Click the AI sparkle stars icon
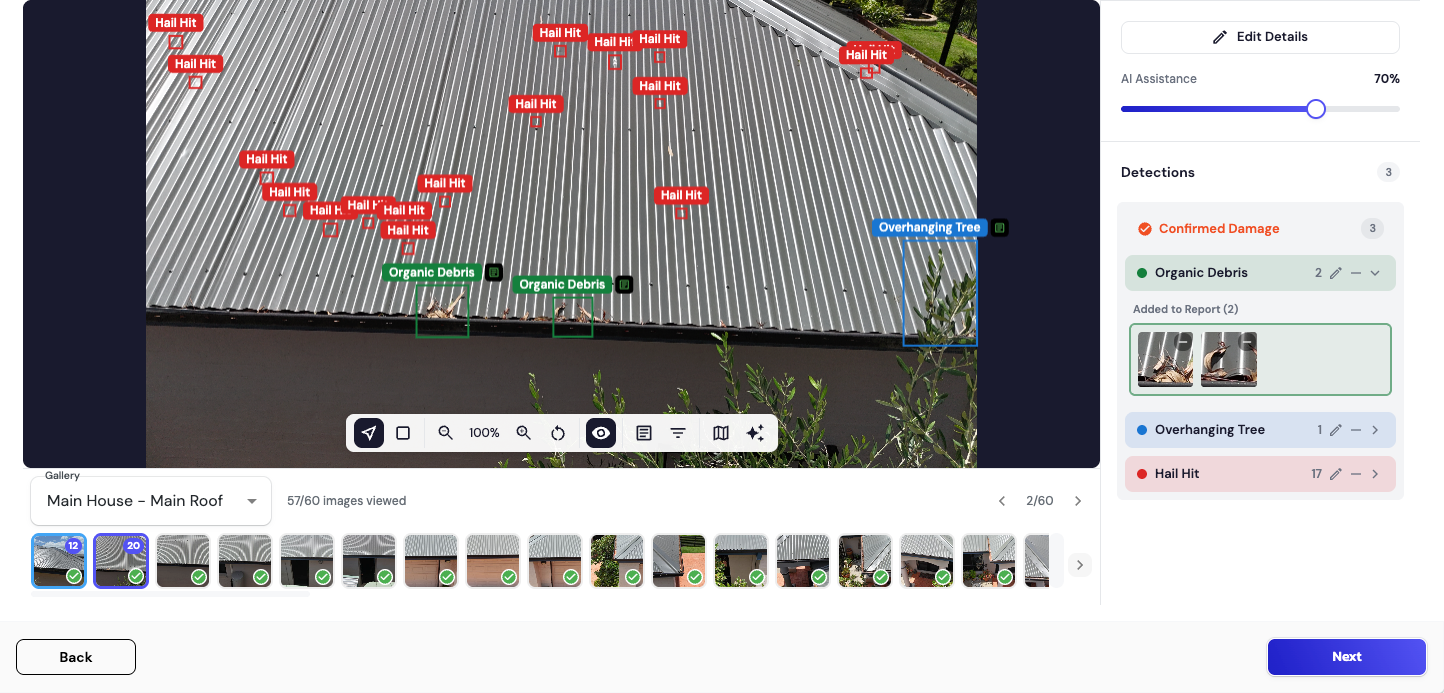The height and width of the screenshot is (693, 1444). (755, 433)
